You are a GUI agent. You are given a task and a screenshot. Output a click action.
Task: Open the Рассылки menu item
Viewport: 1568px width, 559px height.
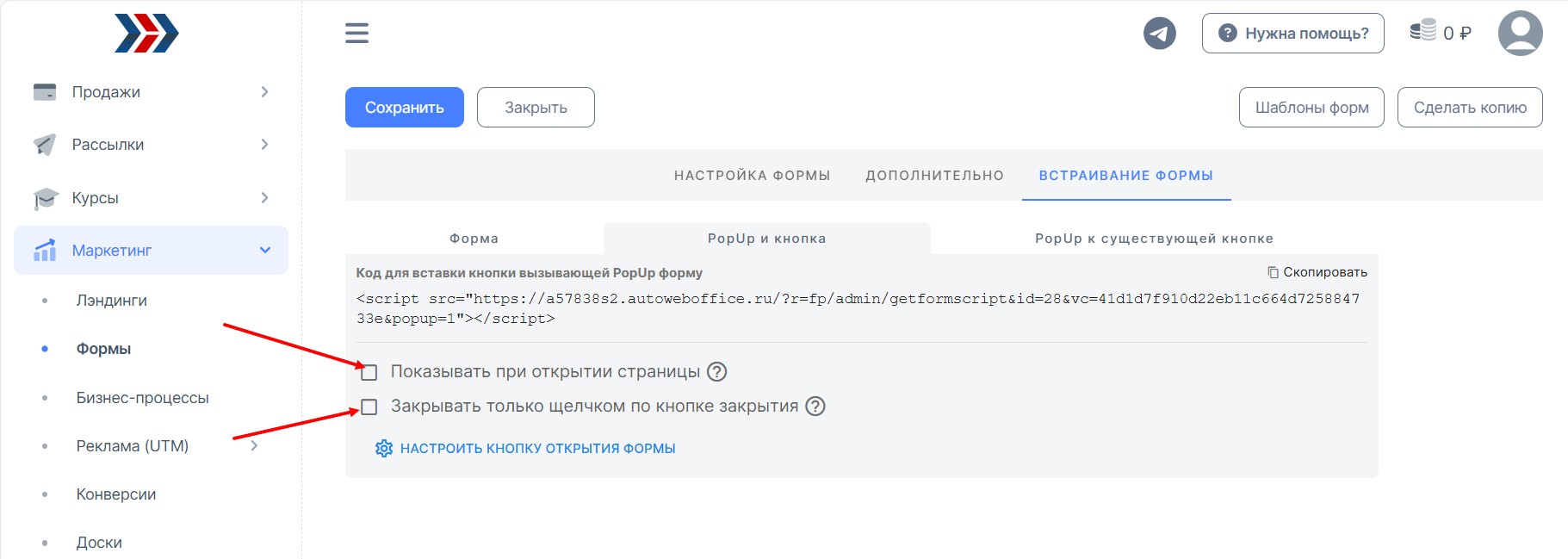click(x=151, y=144)
